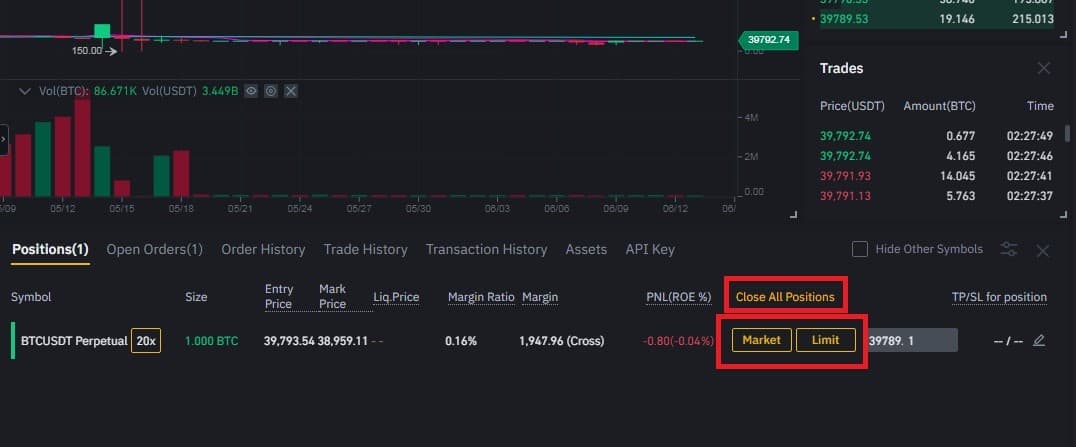The height and width of the screenshot is (447, 1076).
Task: Click Close All Positions link
Action: pyautogui.click(x=785, y=297)
